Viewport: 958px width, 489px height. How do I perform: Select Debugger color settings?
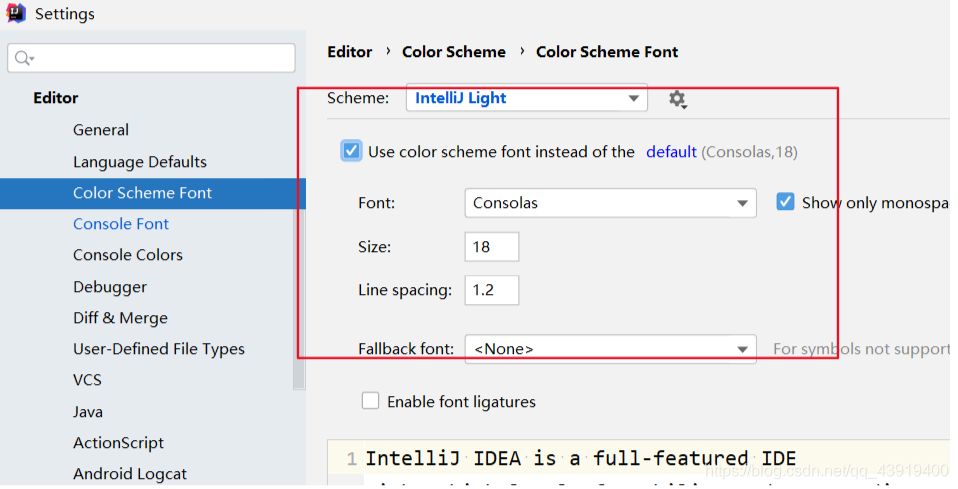click(x=110, y=287)
